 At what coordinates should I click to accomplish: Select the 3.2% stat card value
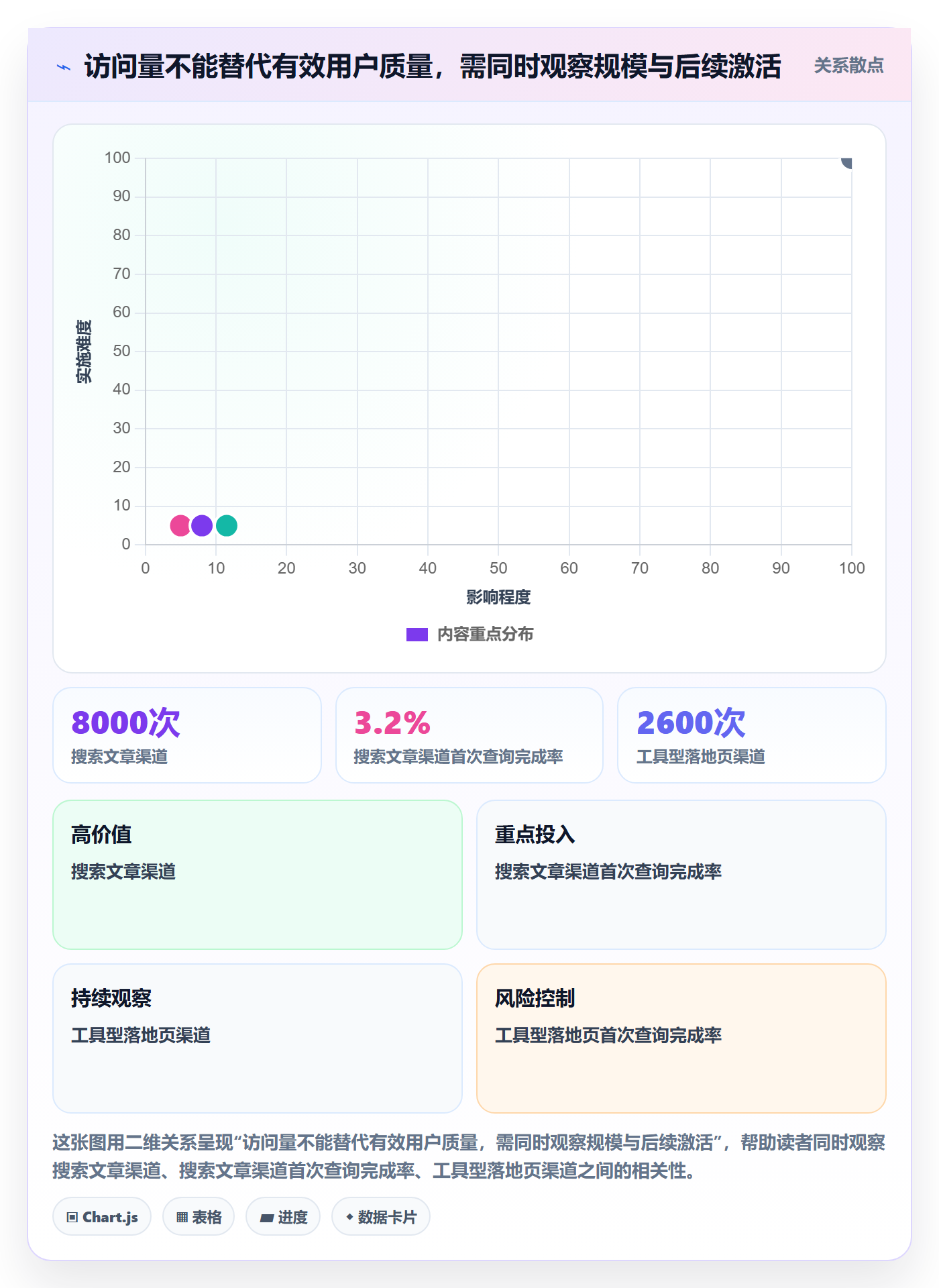[392, 723]
